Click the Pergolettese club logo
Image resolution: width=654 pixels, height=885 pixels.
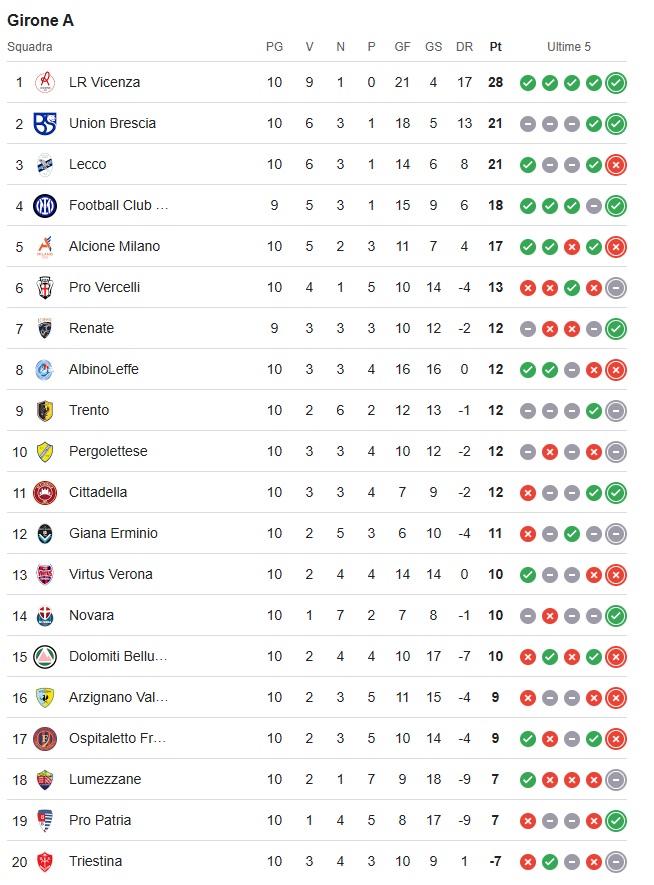pos(45,451)
